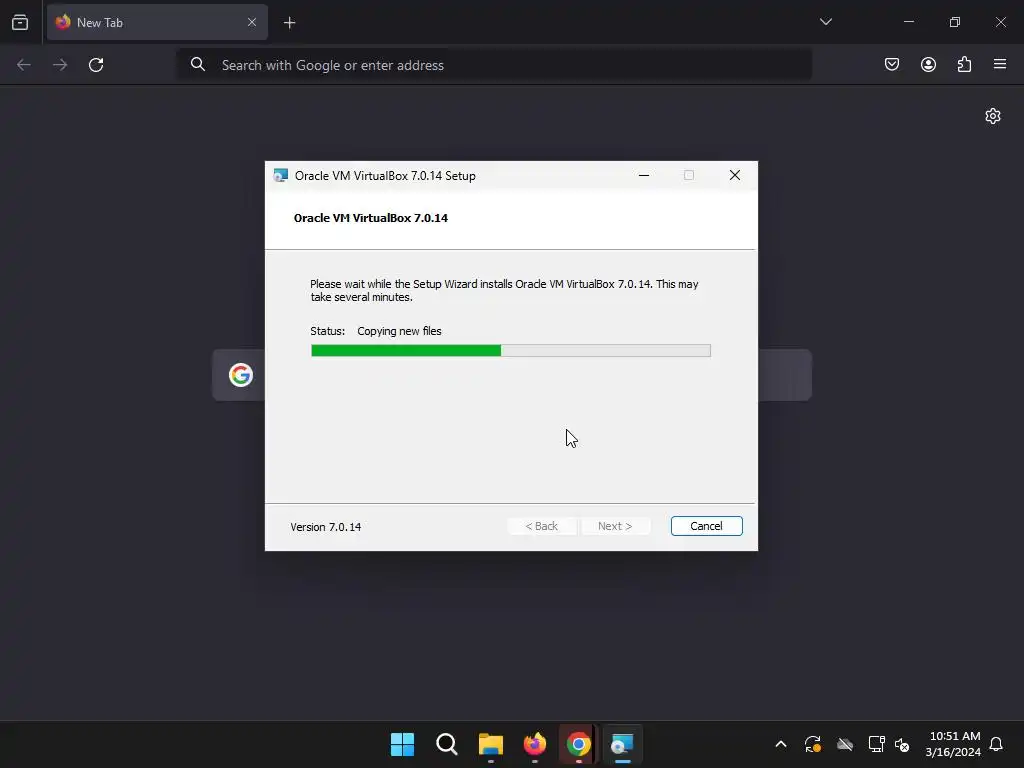1024x768 pixels.
Task: Click the 'Copying new files' status text
Action: click(399, 331)
